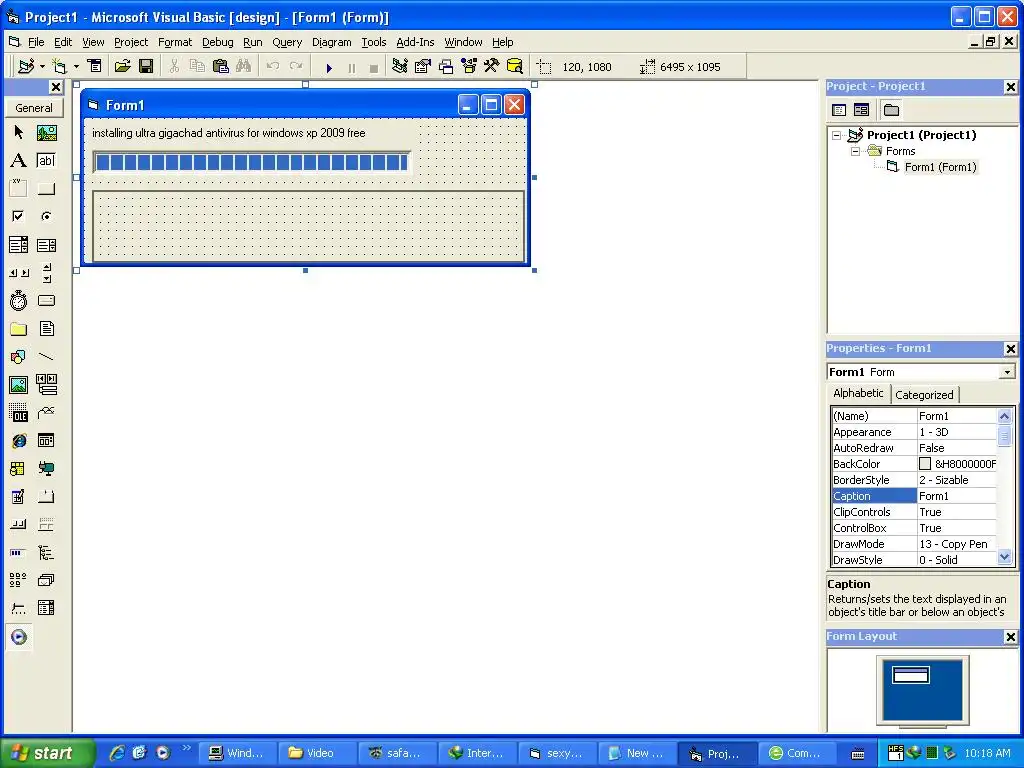Switch to the Categorized properties tab

click(x=924, y=394)
